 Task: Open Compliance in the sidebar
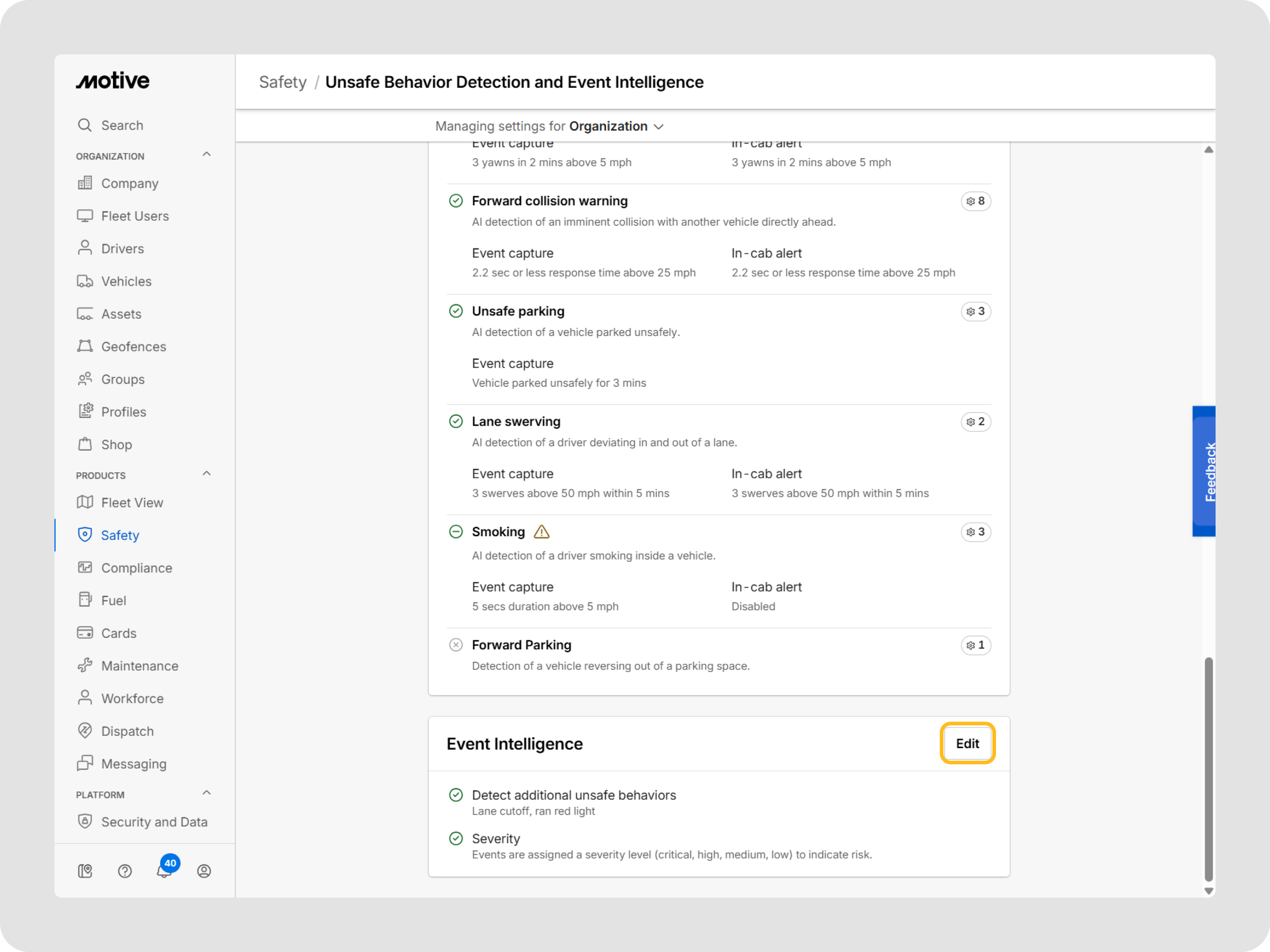136,568
